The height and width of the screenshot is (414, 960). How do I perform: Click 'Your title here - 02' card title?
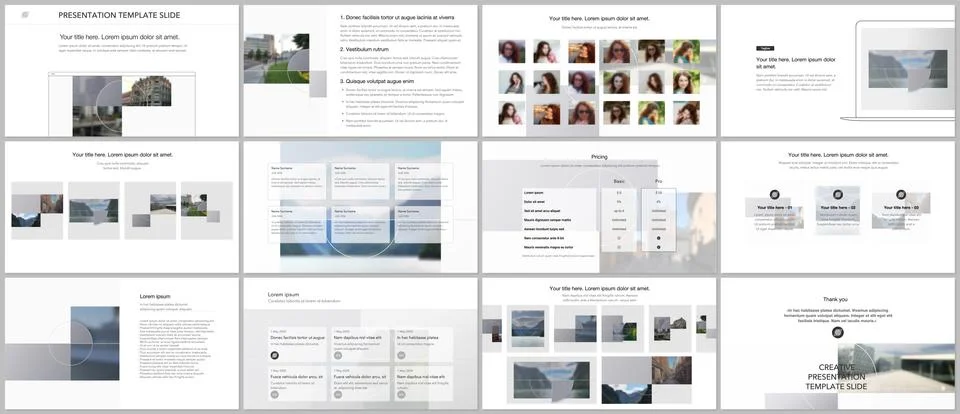838,208
